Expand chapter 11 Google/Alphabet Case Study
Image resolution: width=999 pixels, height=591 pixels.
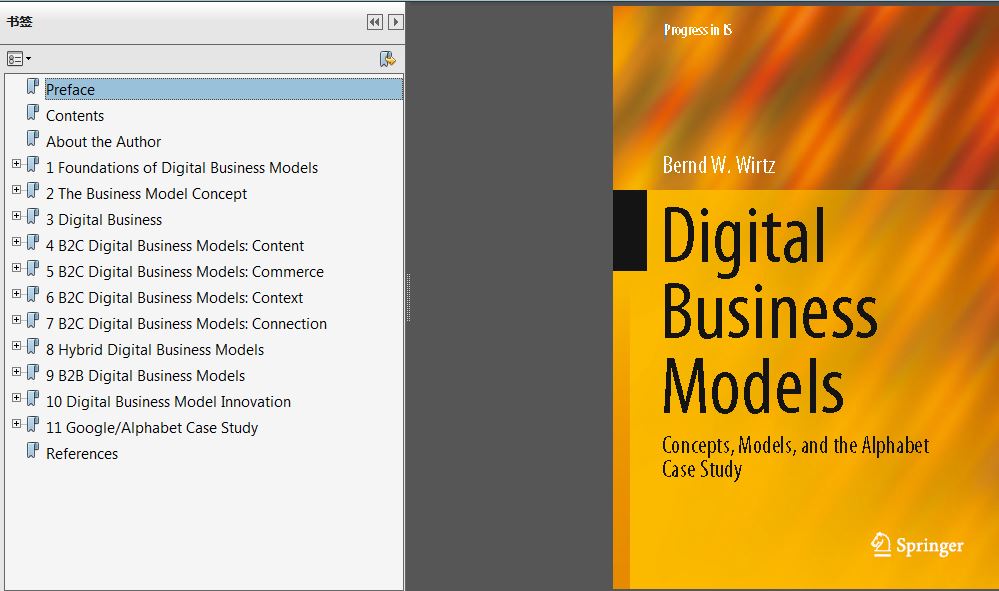click(x=17, y=424)
